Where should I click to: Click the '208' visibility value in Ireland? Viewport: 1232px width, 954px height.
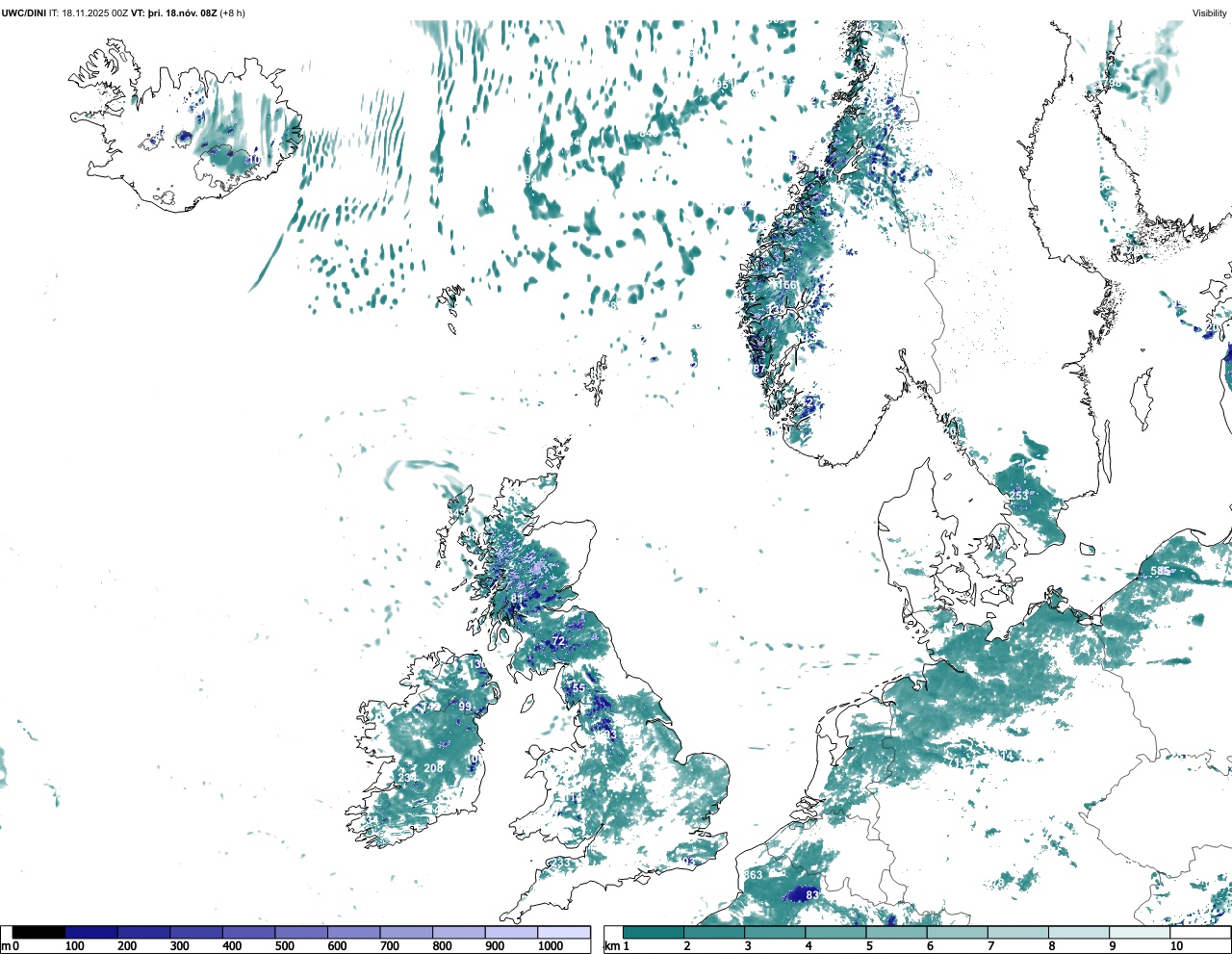coord(433,768)
